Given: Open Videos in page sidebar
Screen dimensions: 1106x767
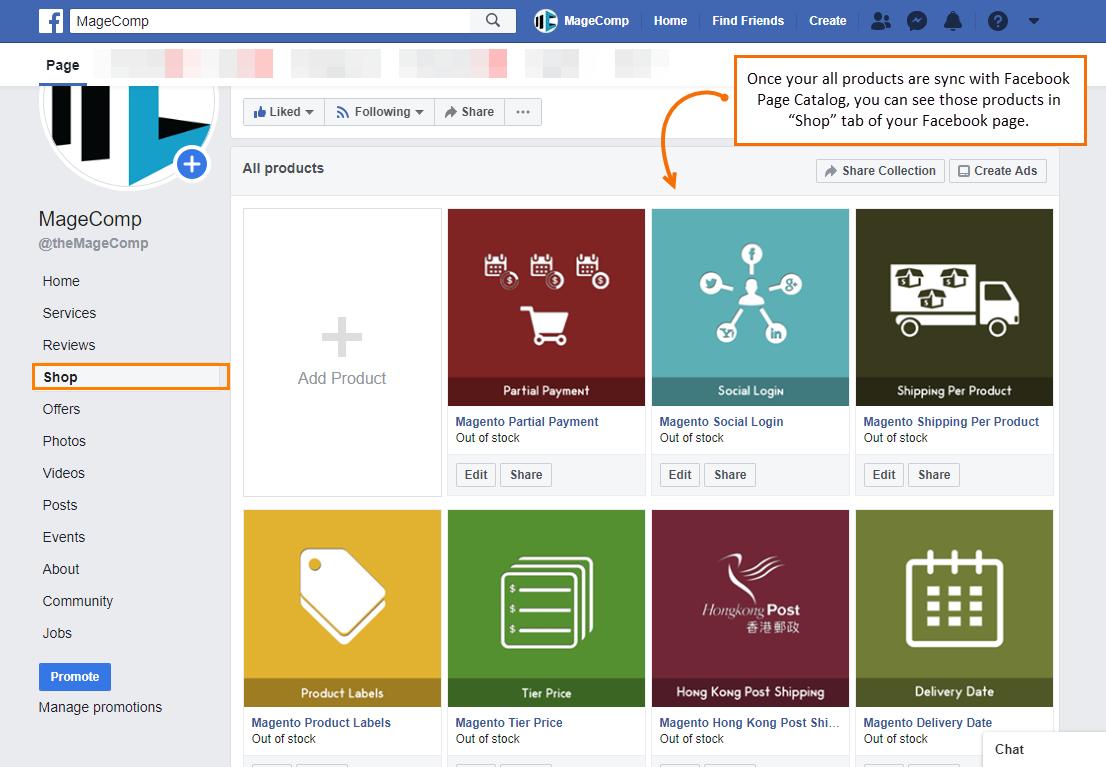Looking at the screenshot, I should click(x=63, y=473).
